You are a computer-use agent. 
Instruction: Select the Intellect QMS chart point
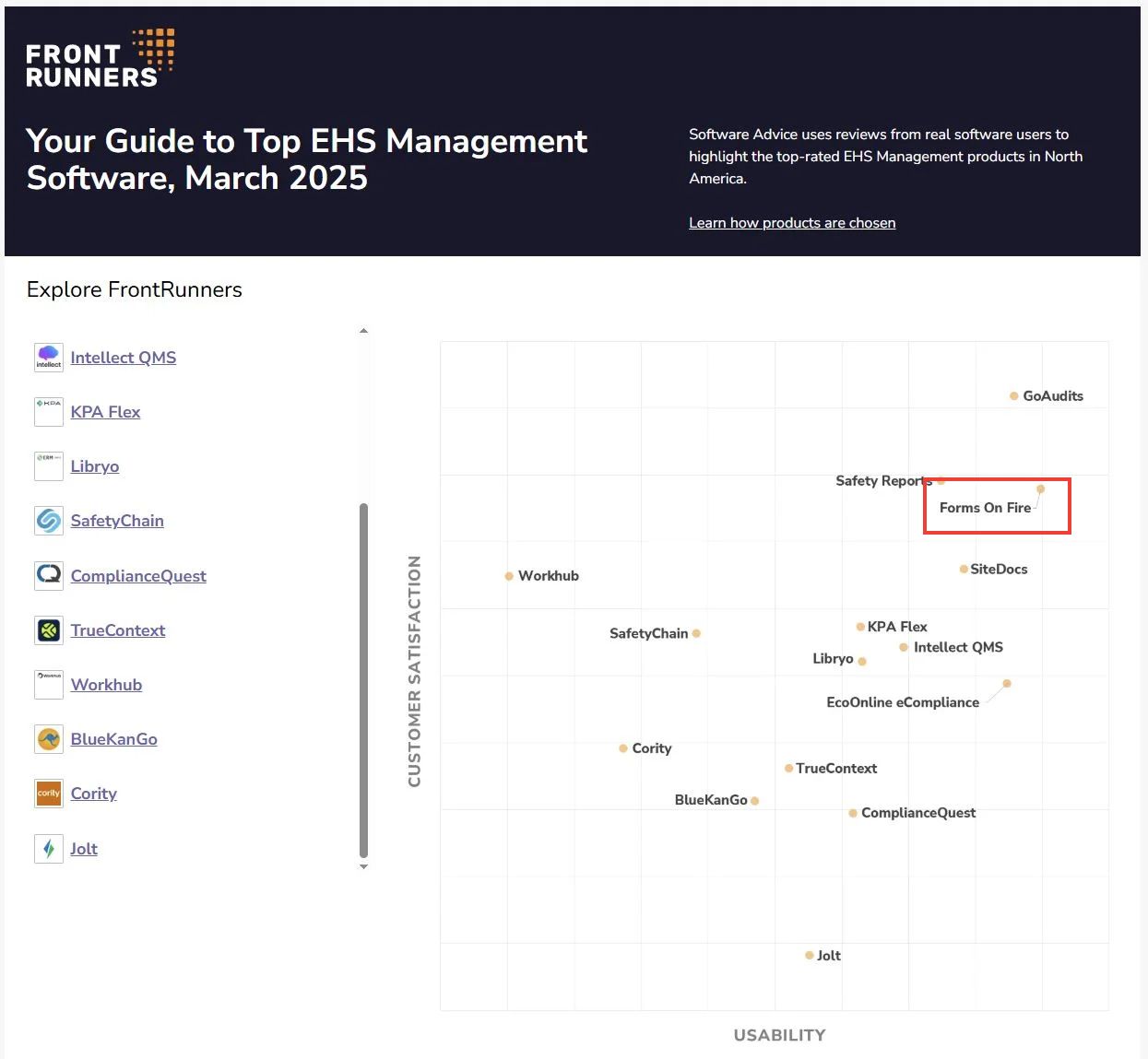(904, 648)
